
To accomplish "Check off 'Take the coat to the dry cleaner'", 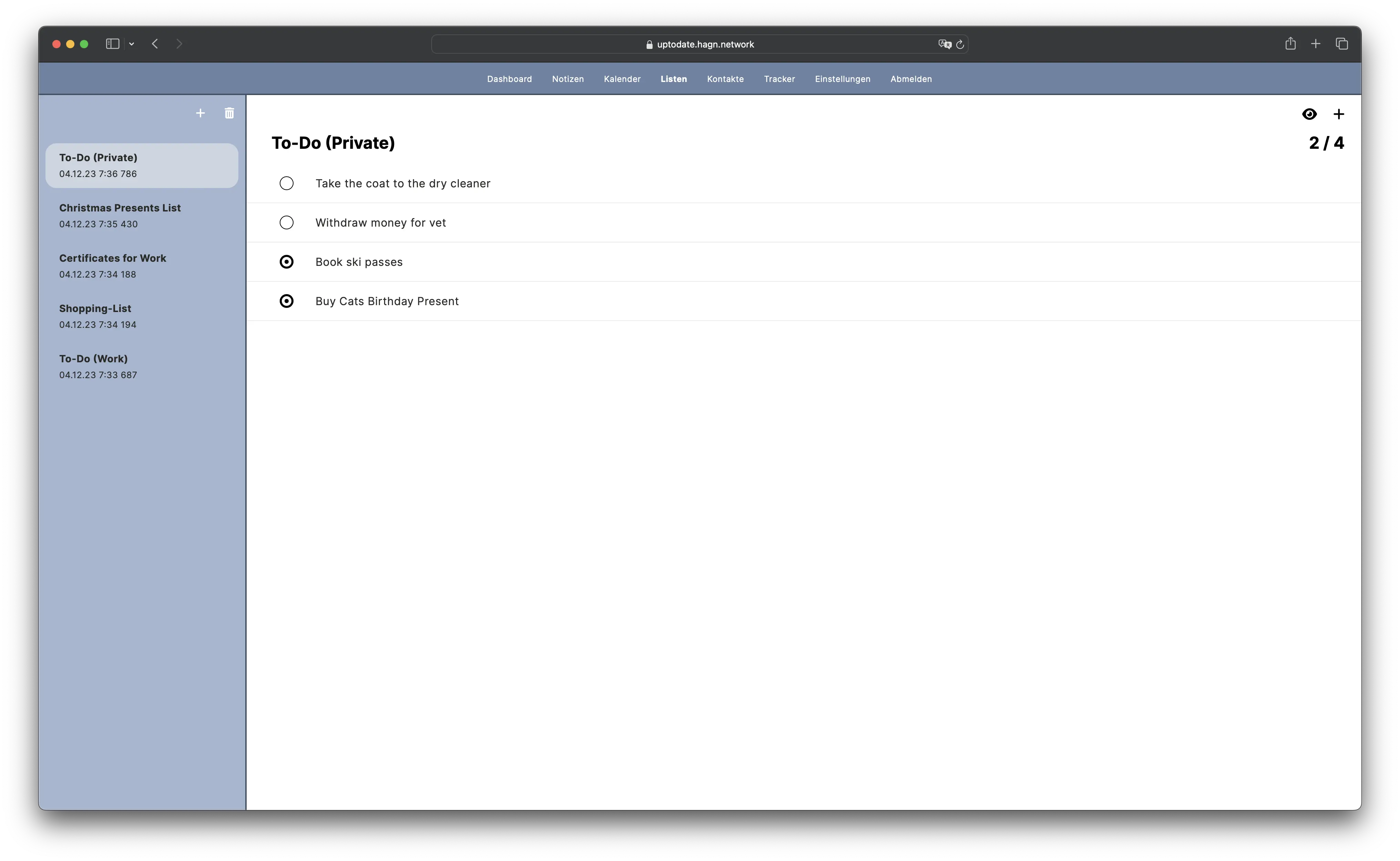I will (x=287, y=183).
